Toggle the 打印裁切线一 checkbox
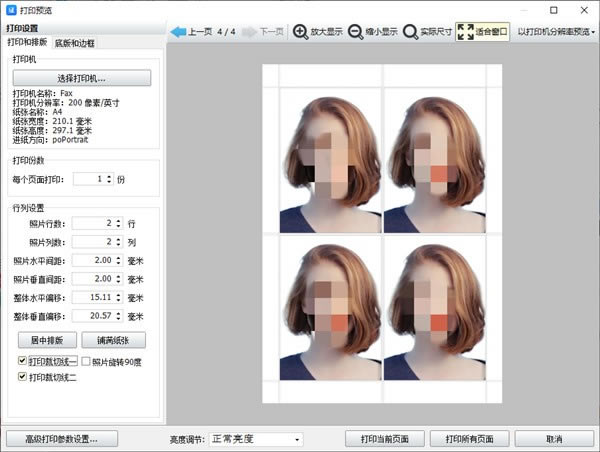 click(x=22, y=361)
